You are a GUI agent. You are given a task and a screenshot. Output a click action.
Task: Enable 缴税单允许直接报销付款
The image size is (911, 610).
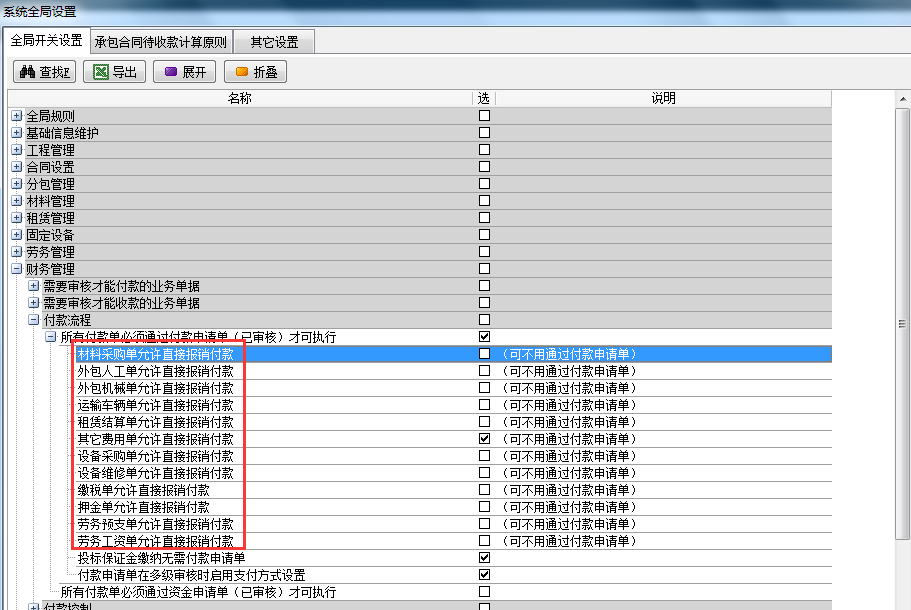pos(484,489)
